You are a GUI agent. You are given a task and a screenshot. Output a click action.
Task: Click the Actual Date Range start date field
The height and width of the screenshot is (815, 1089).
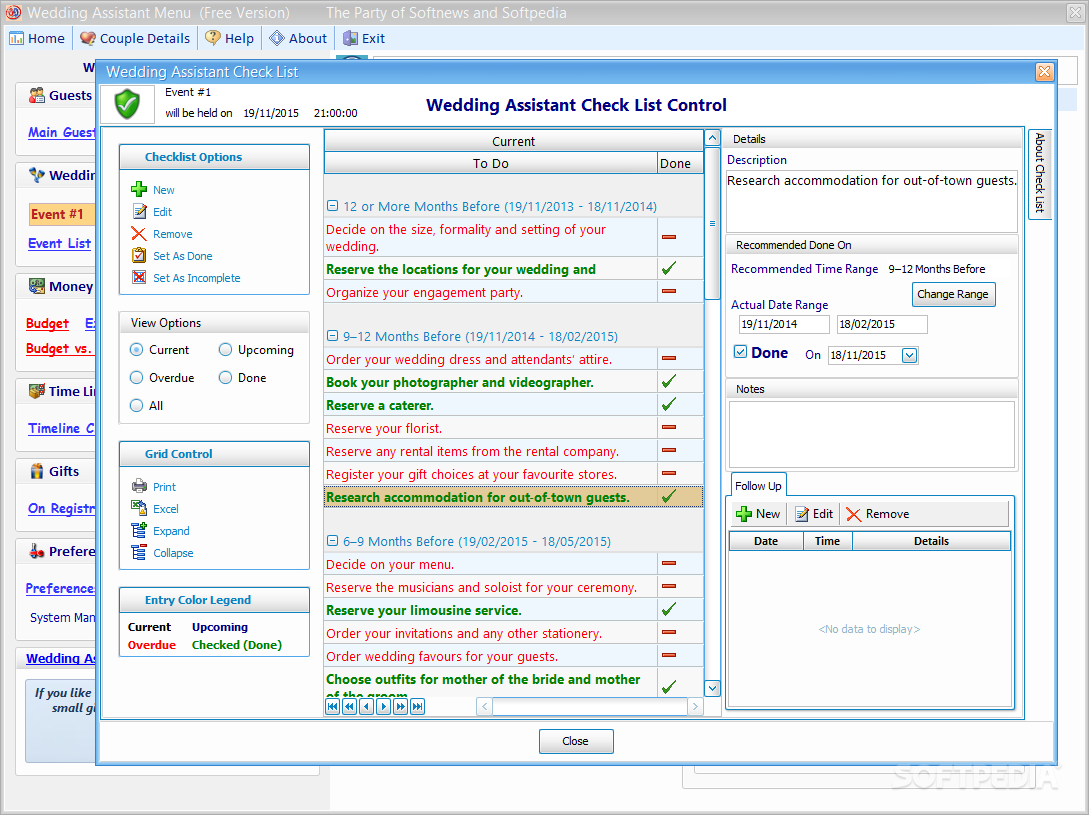point(784,324)
